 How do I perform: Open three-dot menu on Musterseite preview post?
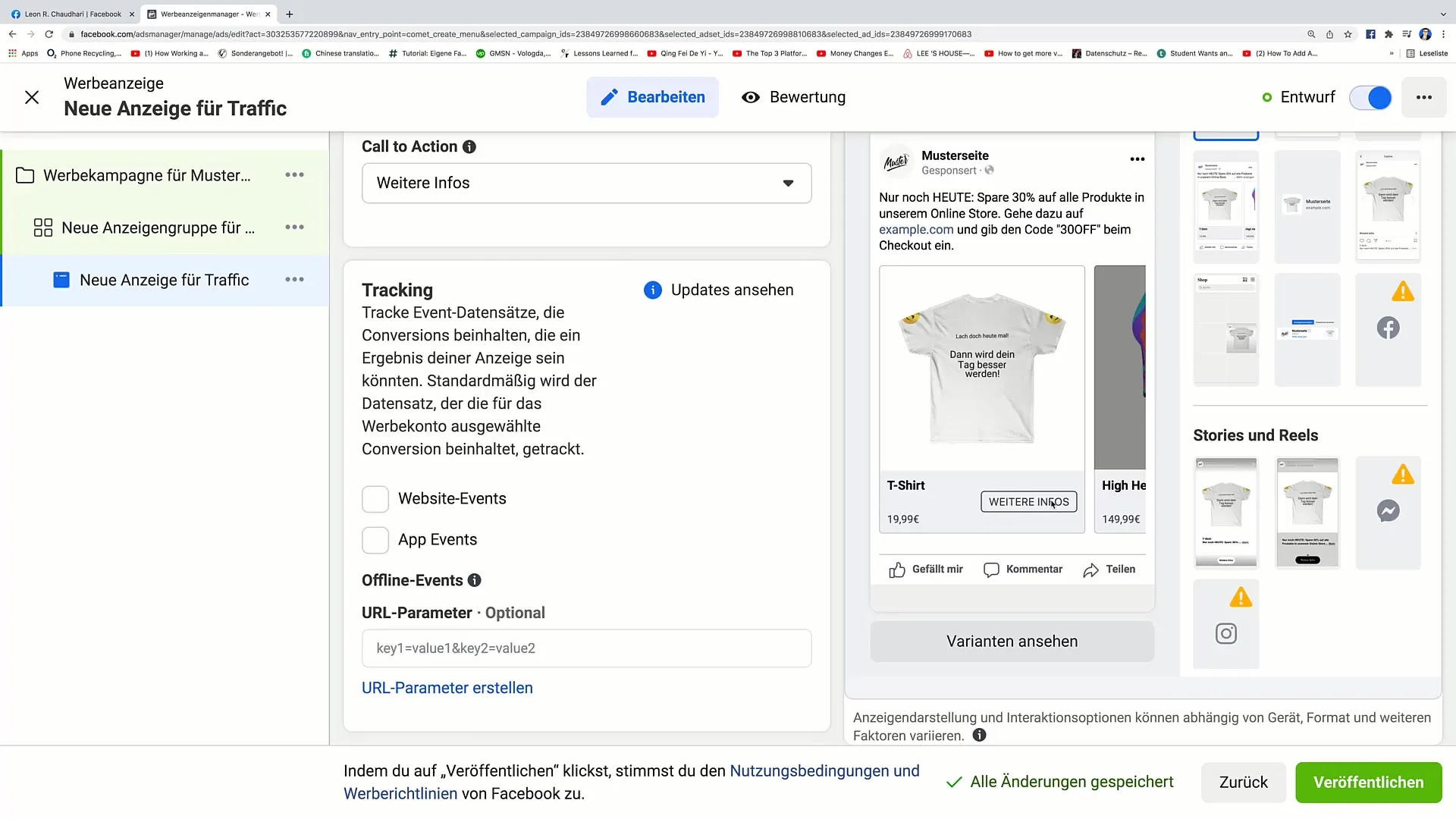click(1137, 159)
